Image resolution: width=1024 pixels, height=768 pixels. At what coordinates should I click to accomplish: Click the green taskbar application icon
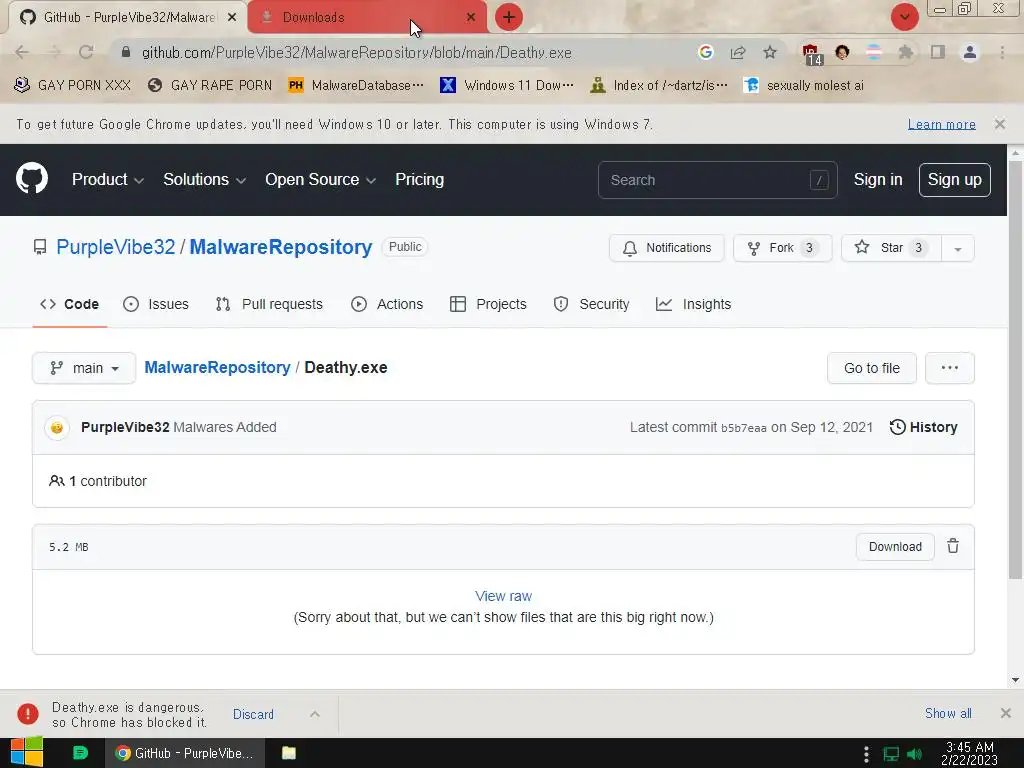pyautogui.click(x=80, y=753)
